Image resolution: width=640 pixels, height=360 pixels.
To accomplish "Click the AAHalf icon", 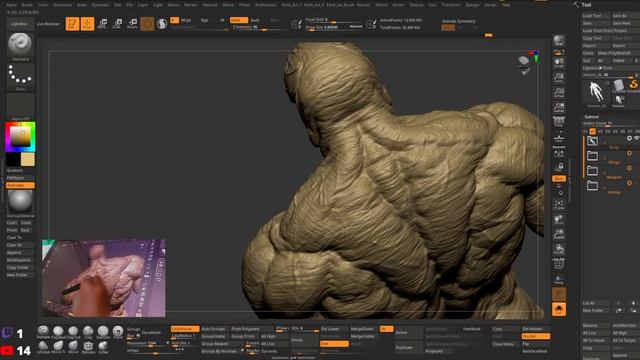I will (x=559, y=107).
